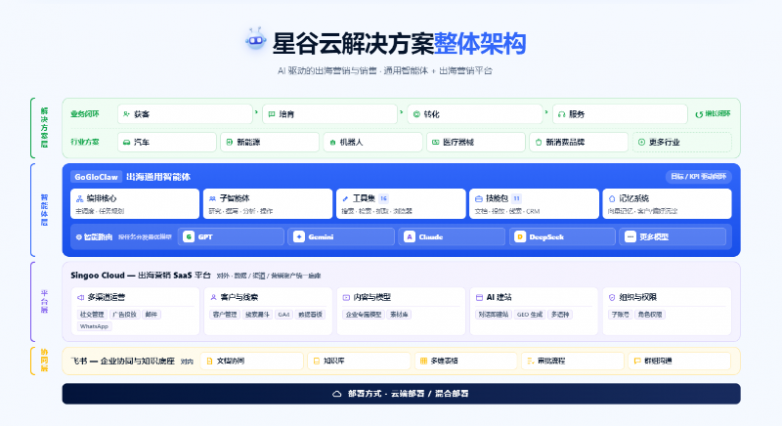782x426 pixels.
Task: Click the 转化 circular icon
Action: [416, 114]
